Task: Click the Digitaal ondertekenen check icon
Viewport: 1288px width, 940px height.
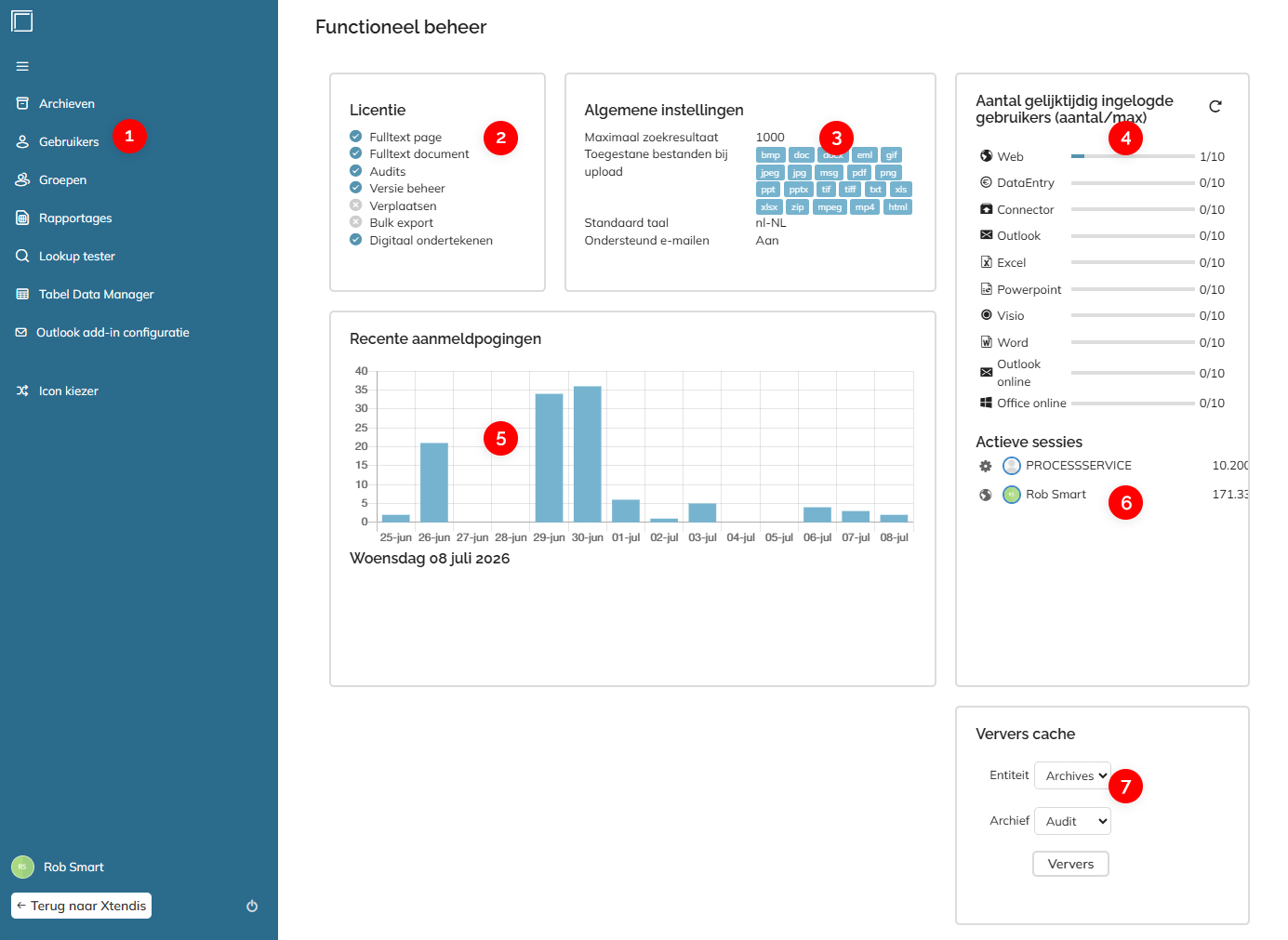Action: pyautogui.click(x=355, y=240)
